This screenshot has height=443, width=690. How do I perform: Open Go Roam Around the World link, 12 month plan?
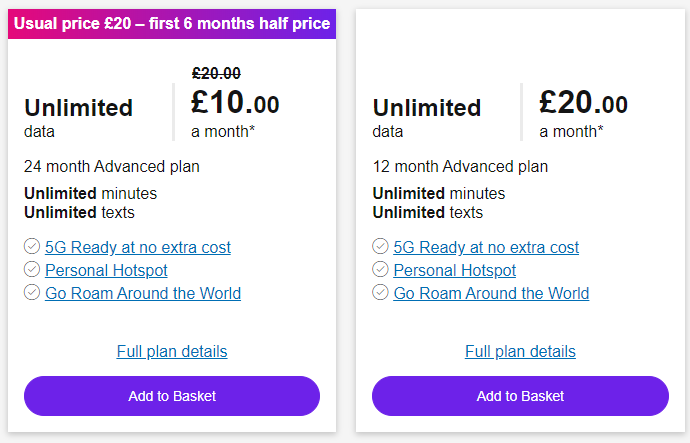(x=491, y=293)
